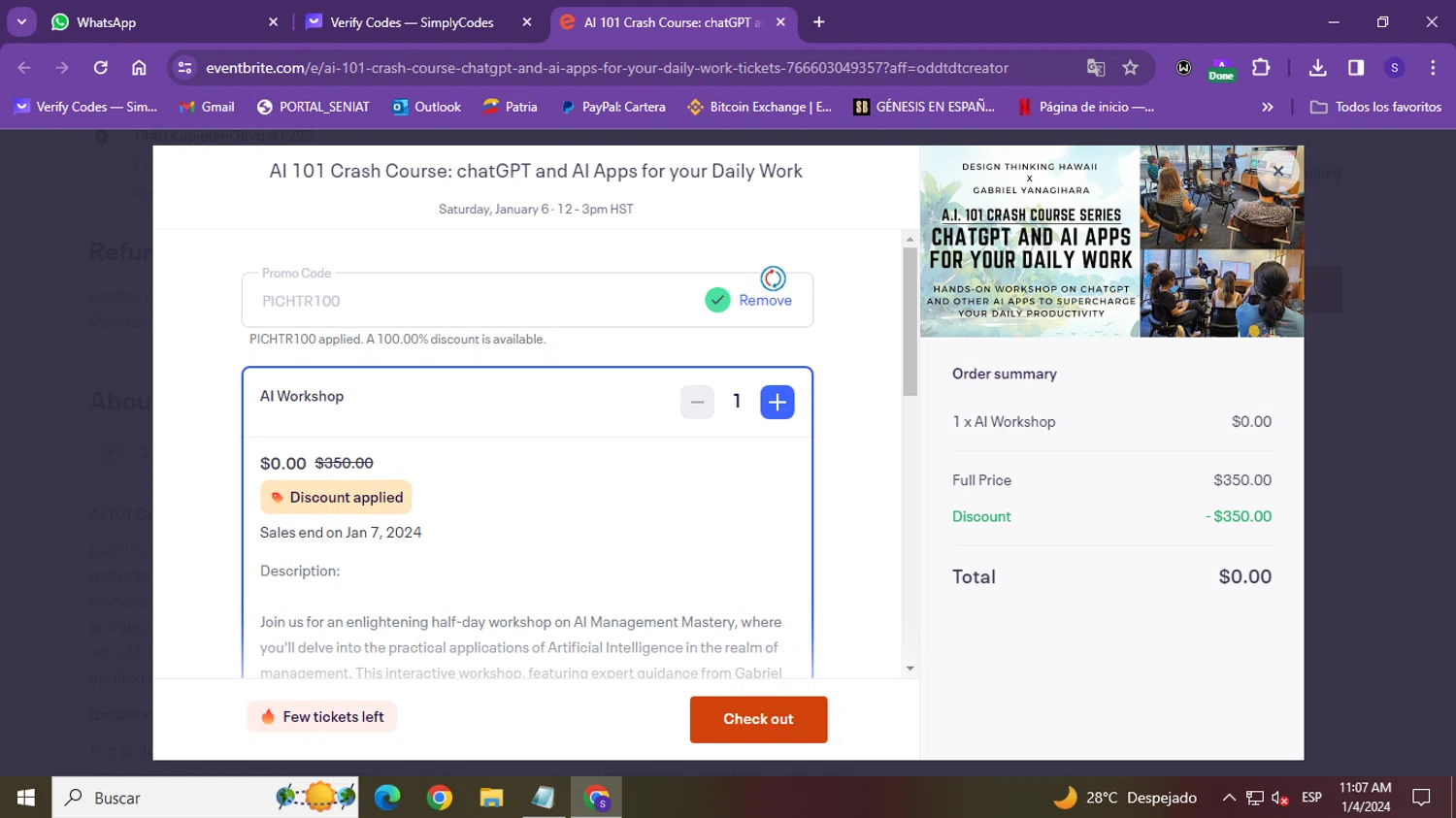
Task: Open Microsoft Edge from taskbar
Action: click(x=387, y=798)
